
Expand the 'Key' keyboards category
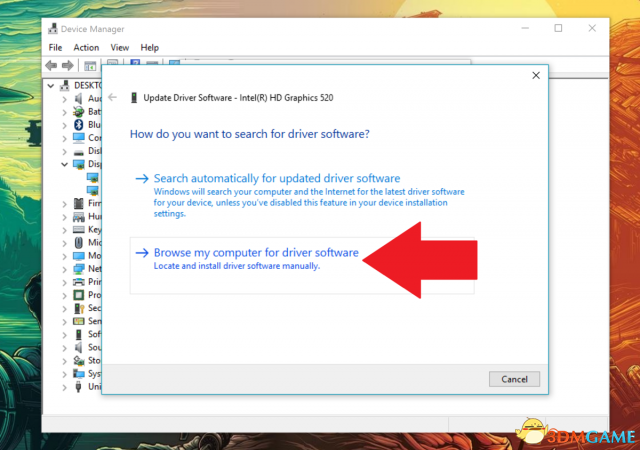click(x=64, y=230)
